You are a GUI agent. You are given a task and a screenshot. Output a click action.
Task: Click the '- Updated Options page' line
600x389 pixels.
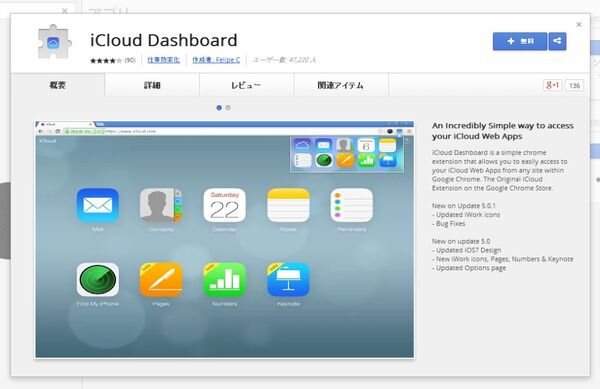tap(469, 268)
